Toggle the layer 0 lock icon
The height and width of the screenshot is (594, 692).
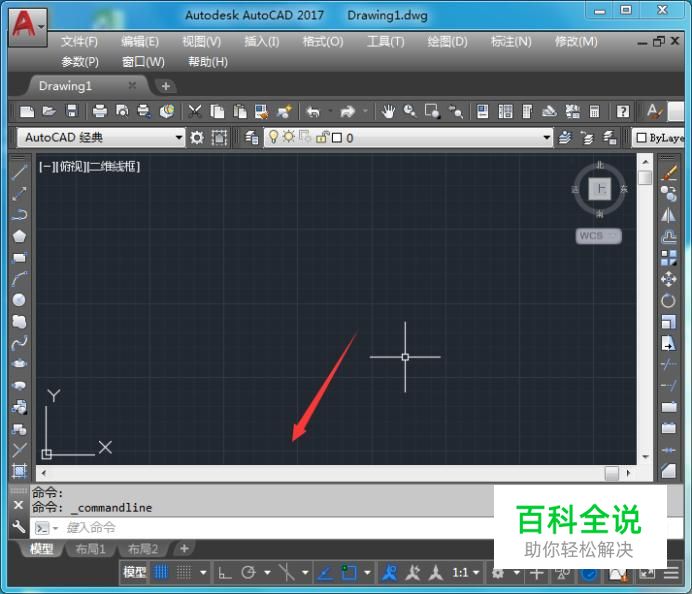coord(322,137)
